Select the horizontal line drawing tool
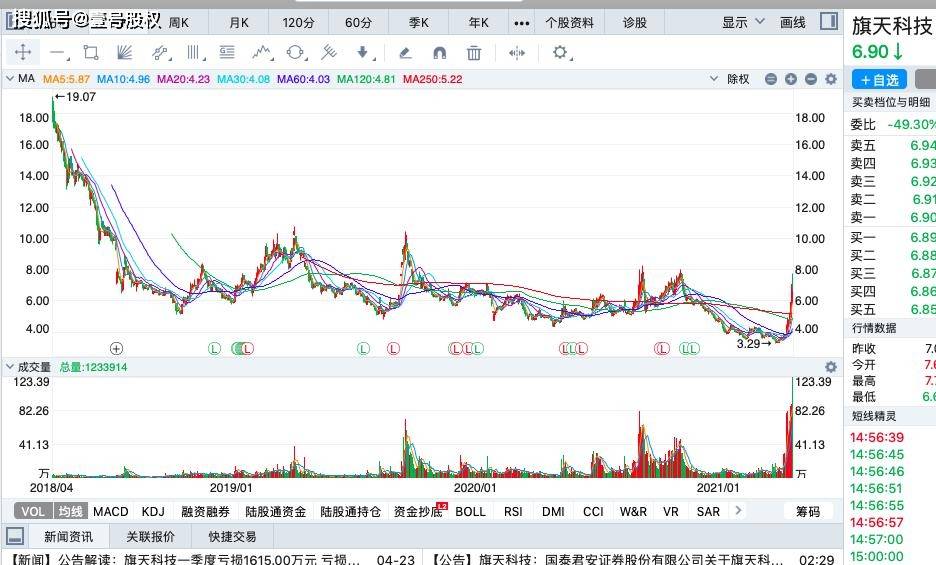936x565 pixels. pyautogui.click(x=57, y=53)
